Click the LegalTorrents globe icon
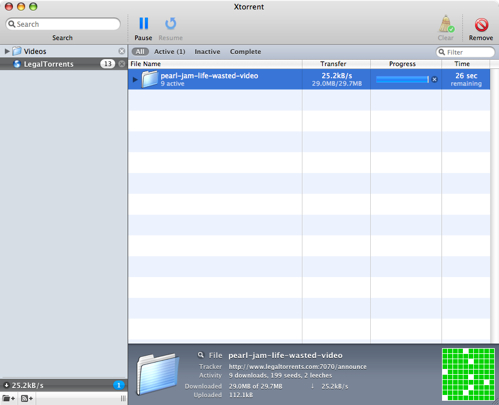The width and height of the screenshot is (499, 405). (17, 64)
